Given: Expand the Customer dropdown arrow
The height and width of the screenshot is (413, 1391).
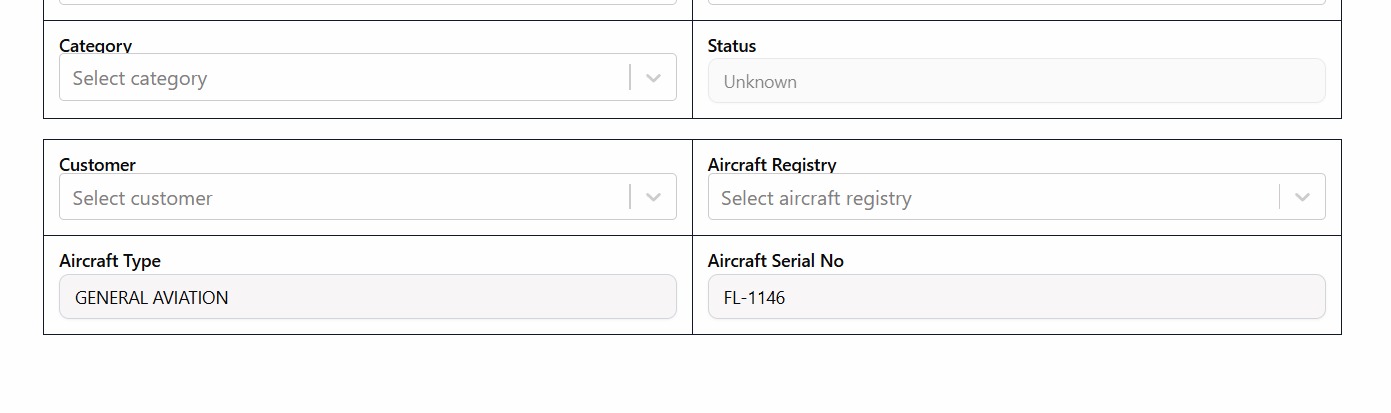Looking at the screenshot, I should click(x=653, y=198).
